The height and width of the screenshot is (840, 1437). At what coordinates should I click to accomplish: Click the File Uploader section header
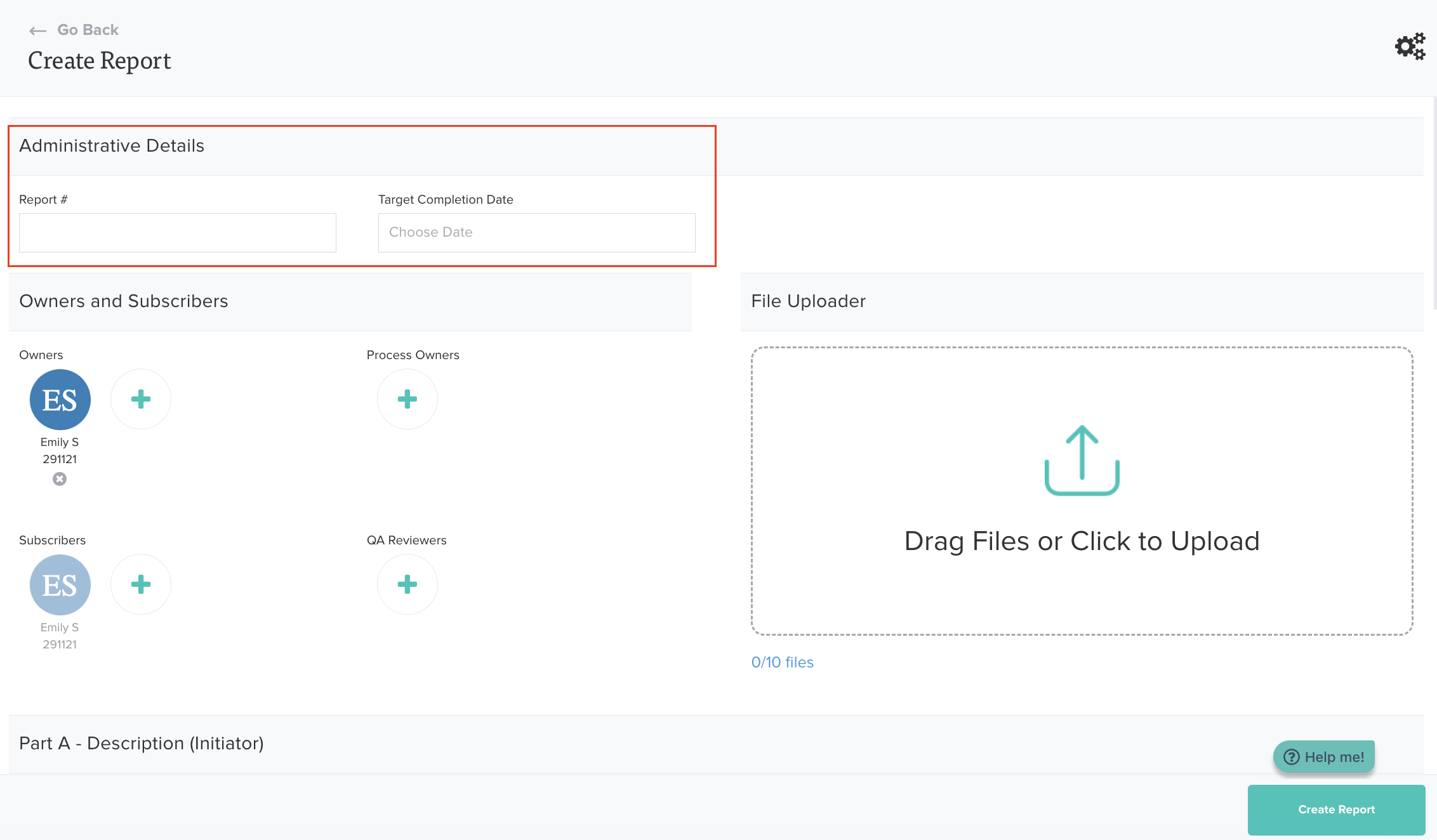click(808, 301)
